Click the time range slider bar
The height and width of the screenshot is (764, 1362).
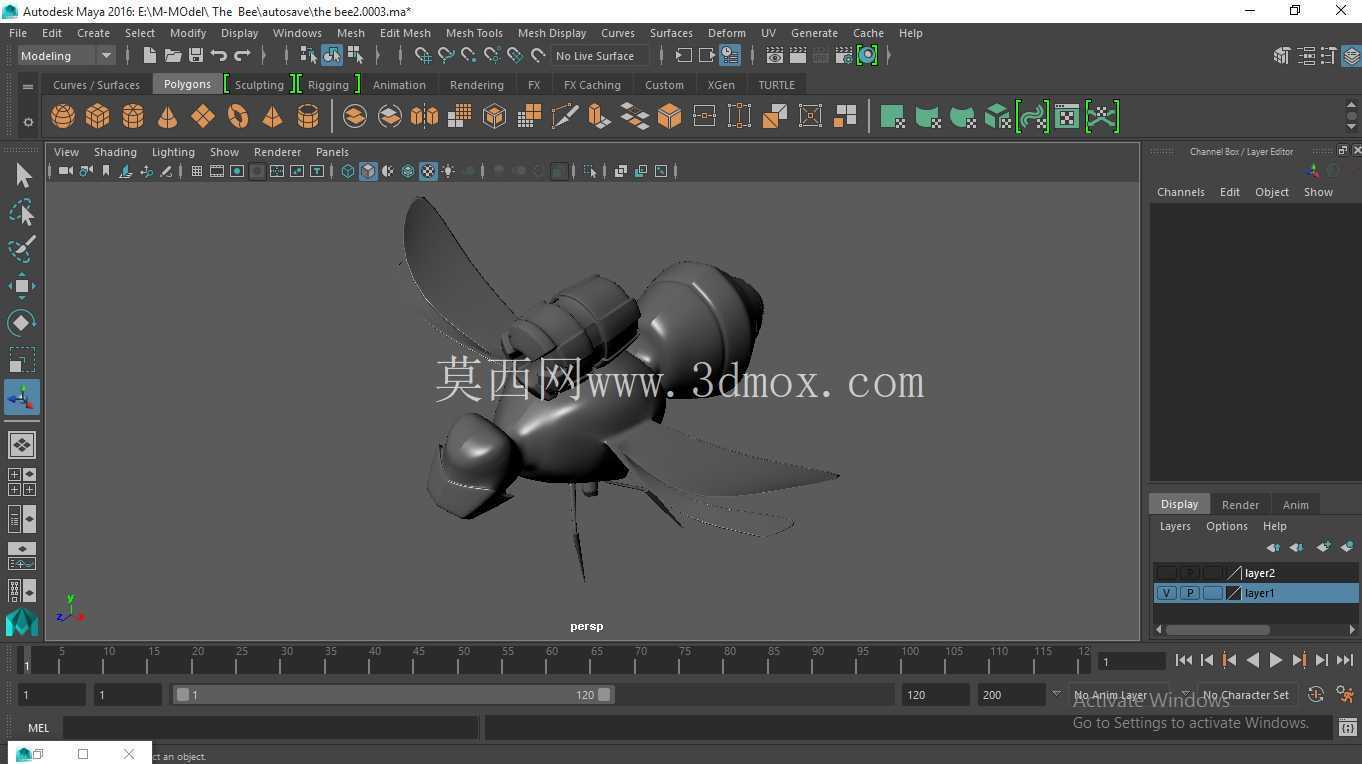click(394, 695)
